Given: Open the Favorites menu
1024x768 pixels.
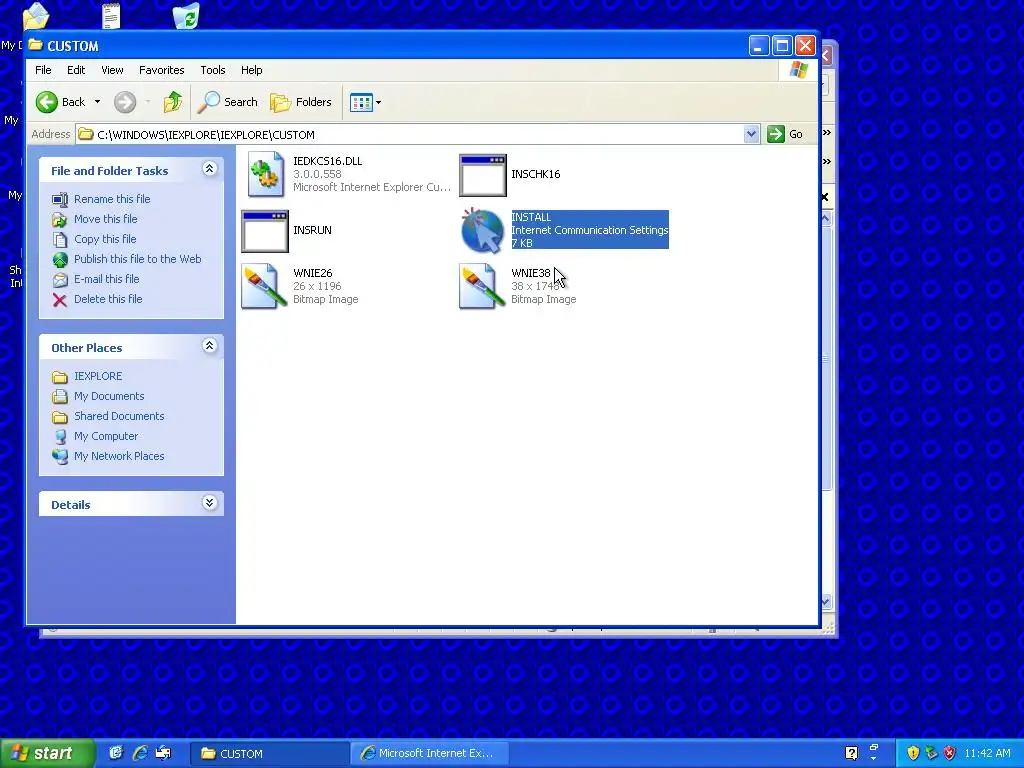Looking at the screenshot, I should point(161,70).
